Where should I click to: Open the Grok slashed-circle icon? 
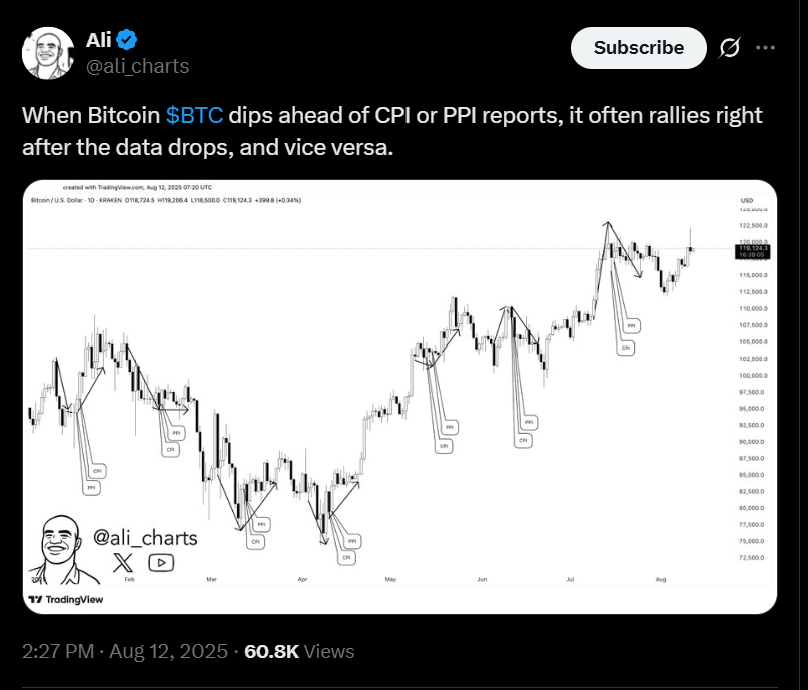(x=730, y=48)
